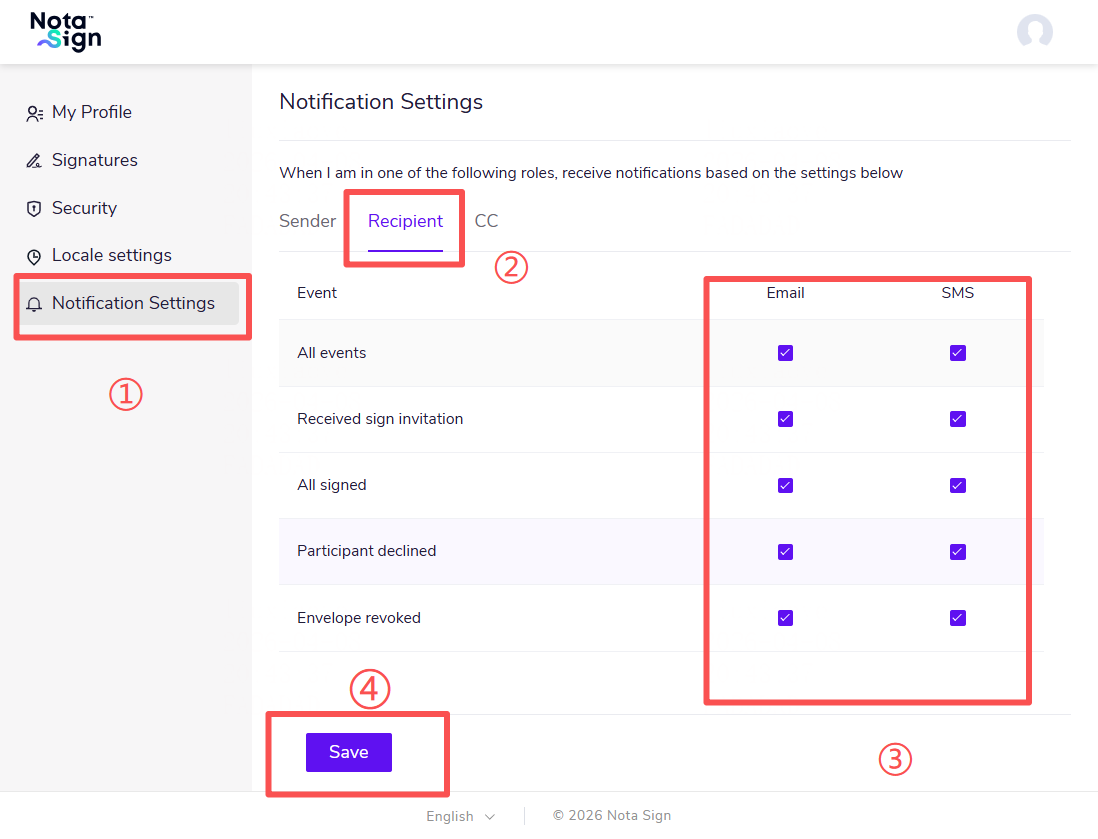This screenshot has height=839, width=1098.
Task: Click the My Profile person icon
Action: [x=34, y=113]
